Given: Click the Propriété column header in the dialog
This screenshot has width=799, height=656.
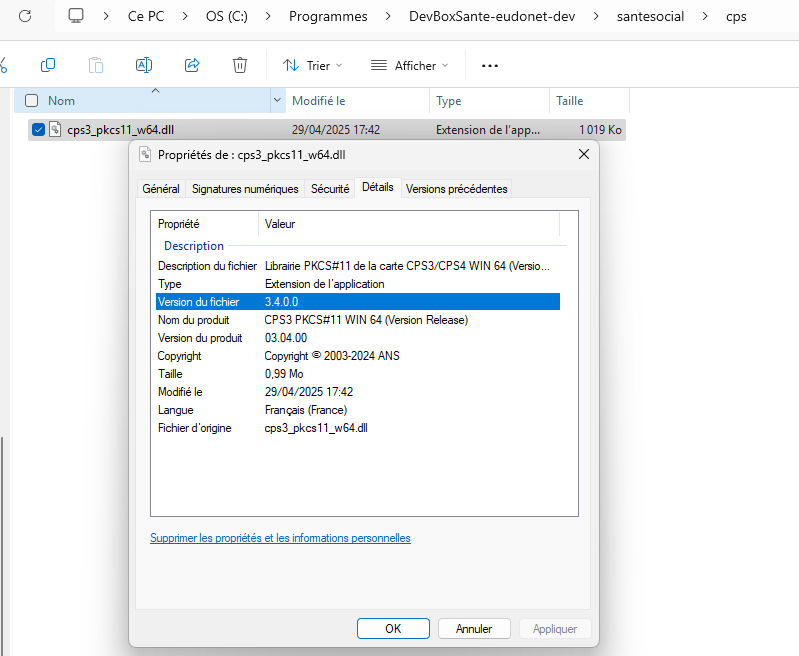Looking at the screenshot, I should point(205,224).
